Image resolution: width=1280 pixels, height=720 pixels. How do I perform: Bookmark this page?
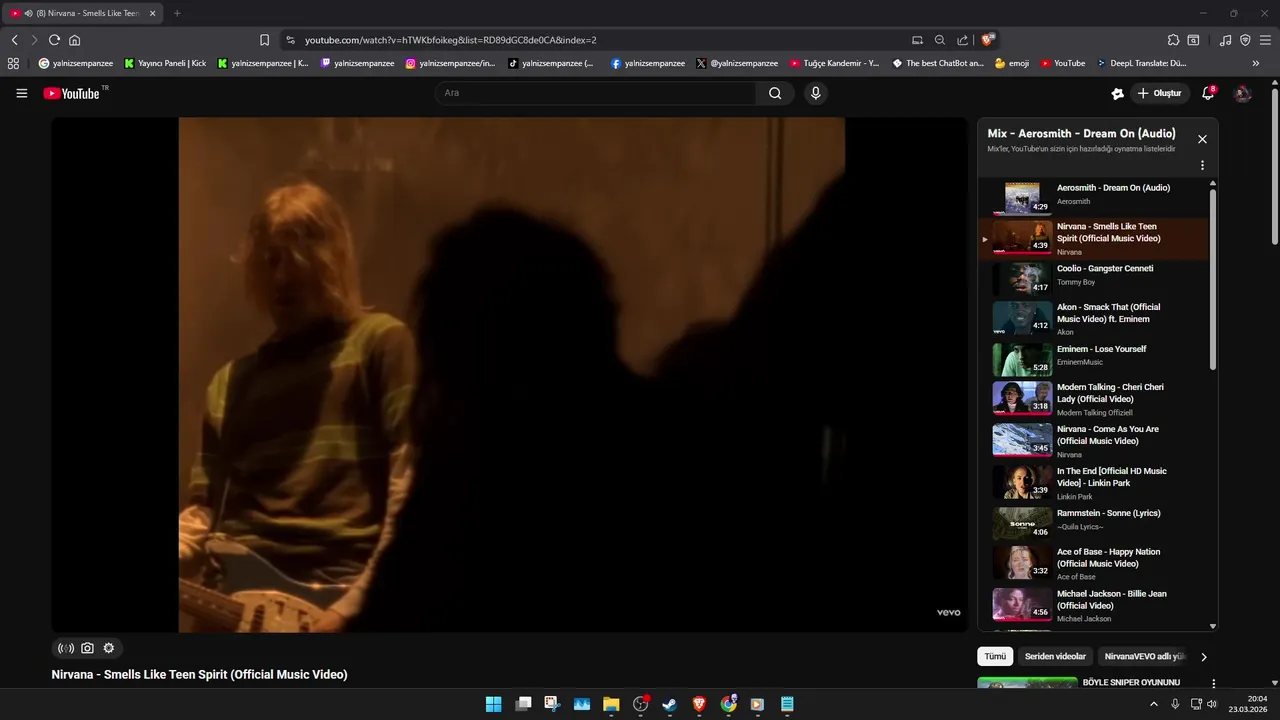point(264,40)
